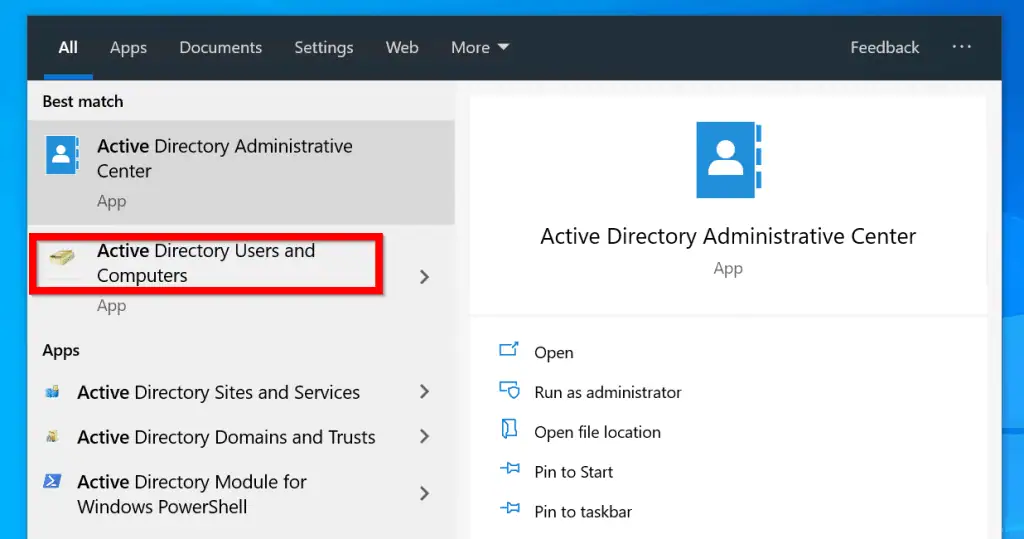Click Administrative Center address book icon in list
This screenshot has height=539, width=1024.
(x=63, y=155)
